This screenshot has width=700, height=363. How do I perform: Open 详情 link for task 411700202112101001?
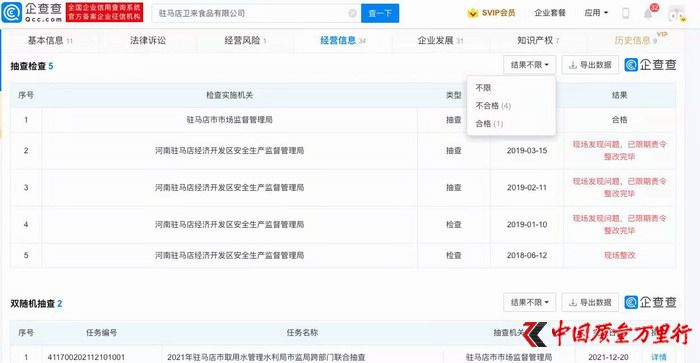coord(659,357)
